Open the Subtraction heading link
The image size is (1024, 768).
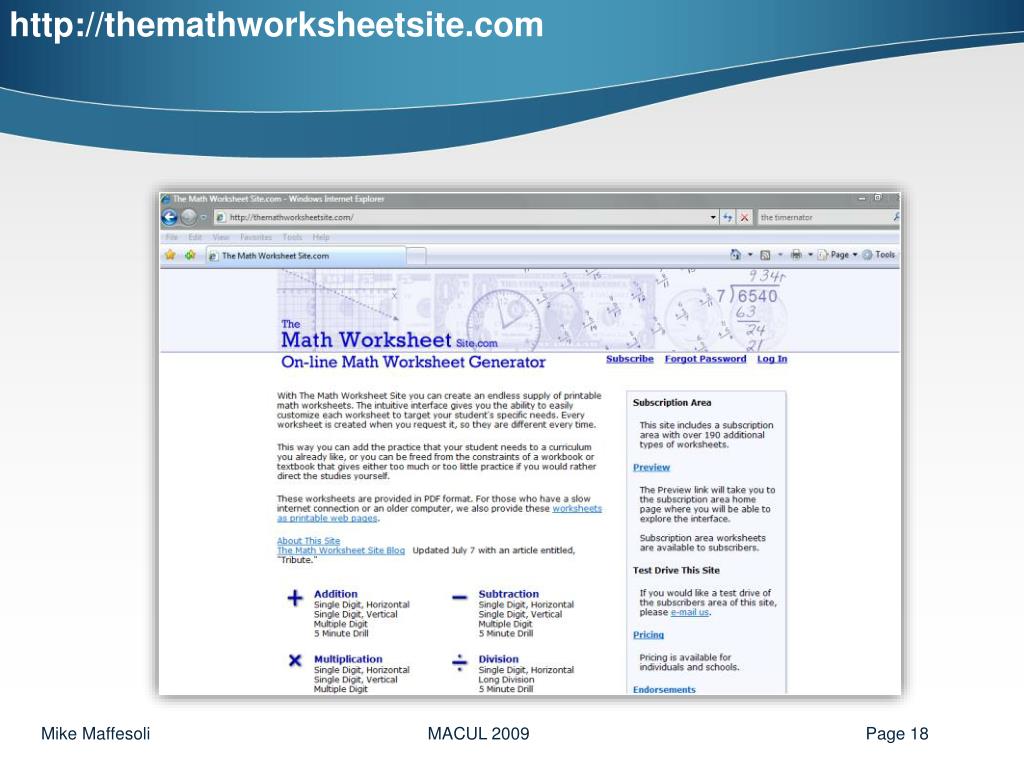coord(509,594)
